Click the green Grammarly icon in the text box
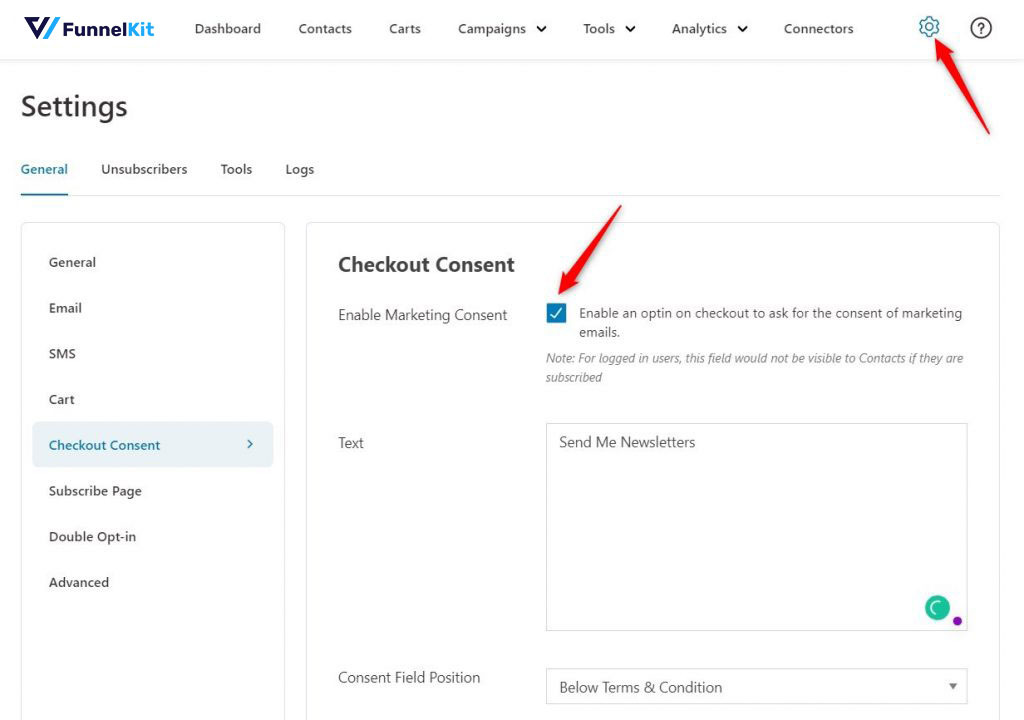Screen dimensions: 1024x720 [936, 608]
